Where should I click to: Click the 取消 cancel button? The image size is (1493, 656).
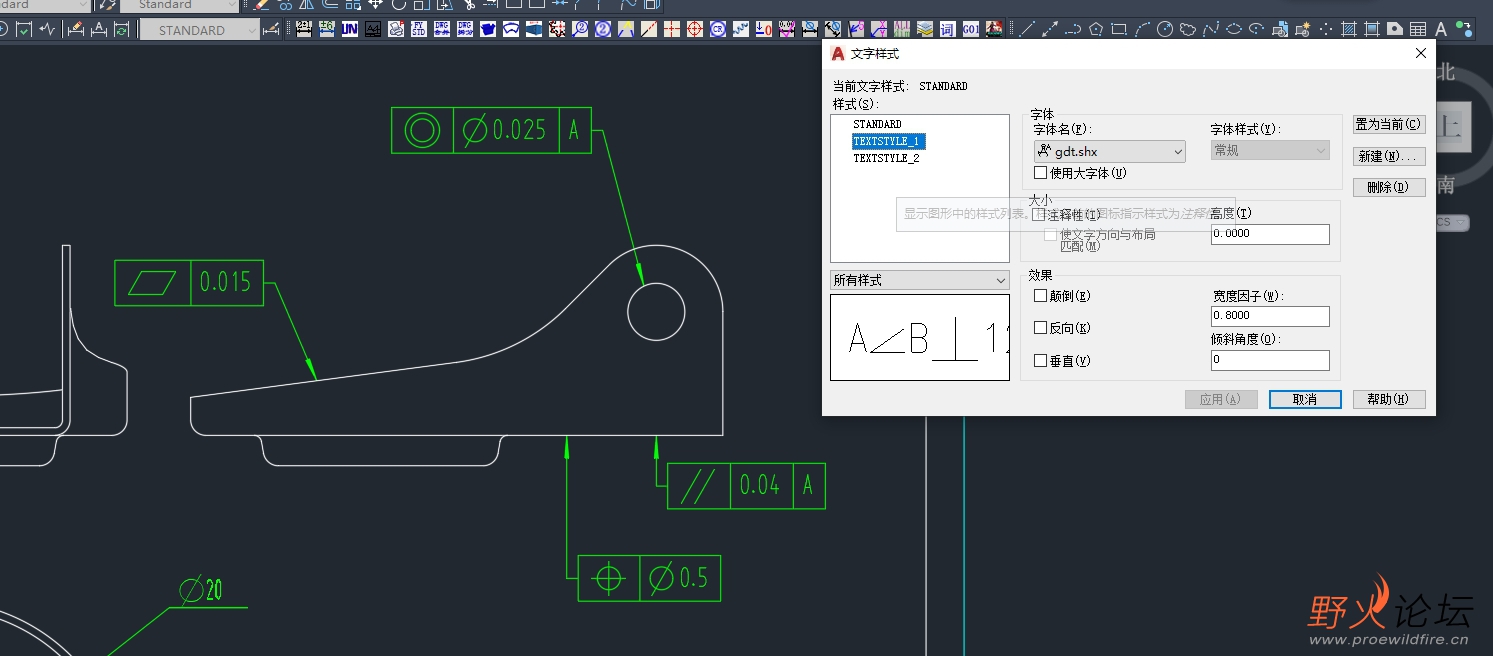(1304, 399)
